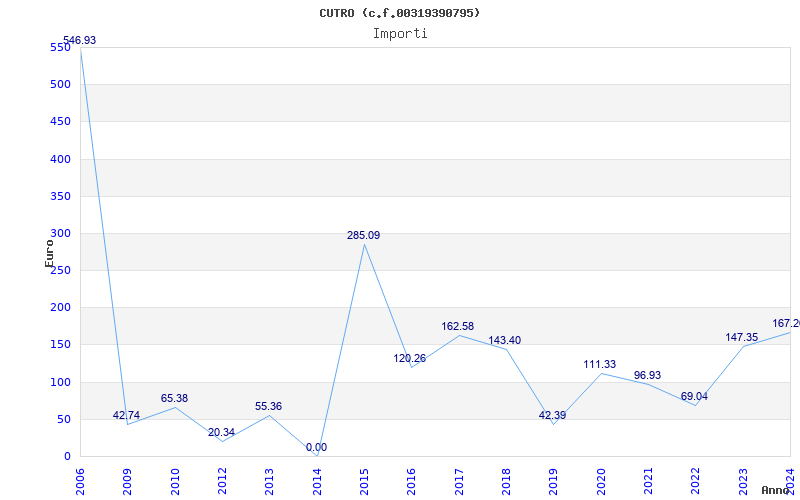800x500 pixels.
Task: Select the 42.39 value label
Action: [x=553, y=416]
